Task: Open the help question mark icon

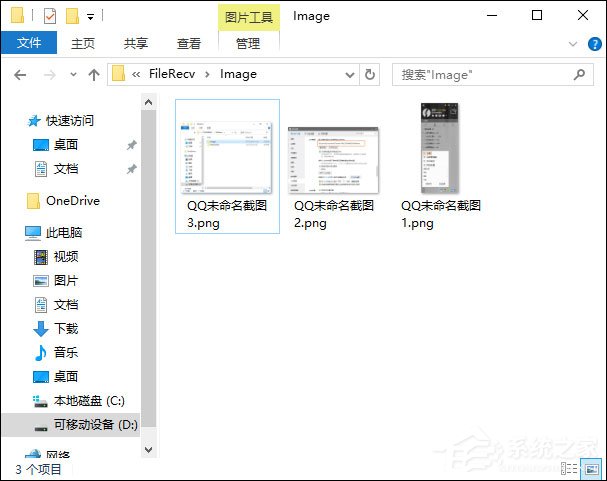Action: [592, 44]
